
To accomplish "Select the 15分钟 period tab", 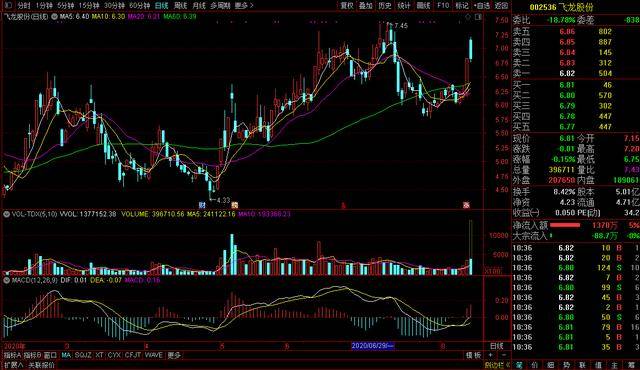I will click(89, 5).
